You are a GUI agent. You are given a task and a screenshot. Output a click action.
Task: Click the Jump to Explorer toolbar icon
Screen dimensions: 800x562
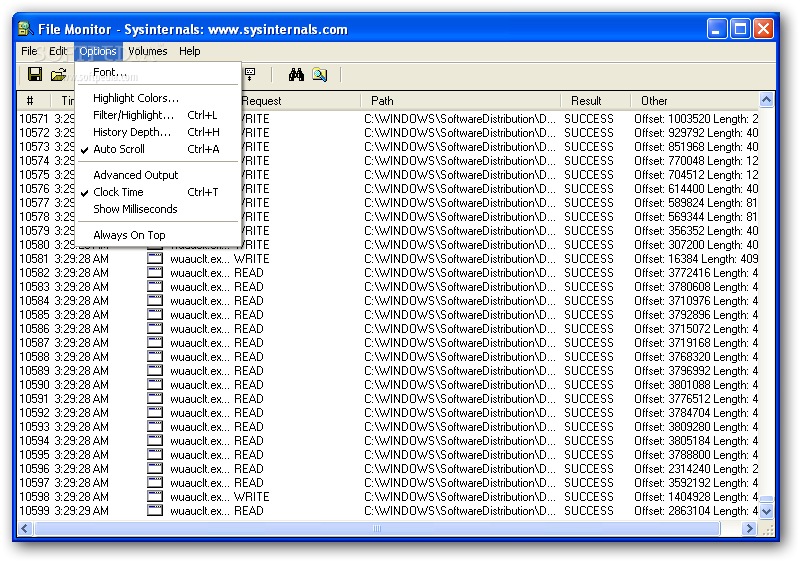[x=320, y=74]
